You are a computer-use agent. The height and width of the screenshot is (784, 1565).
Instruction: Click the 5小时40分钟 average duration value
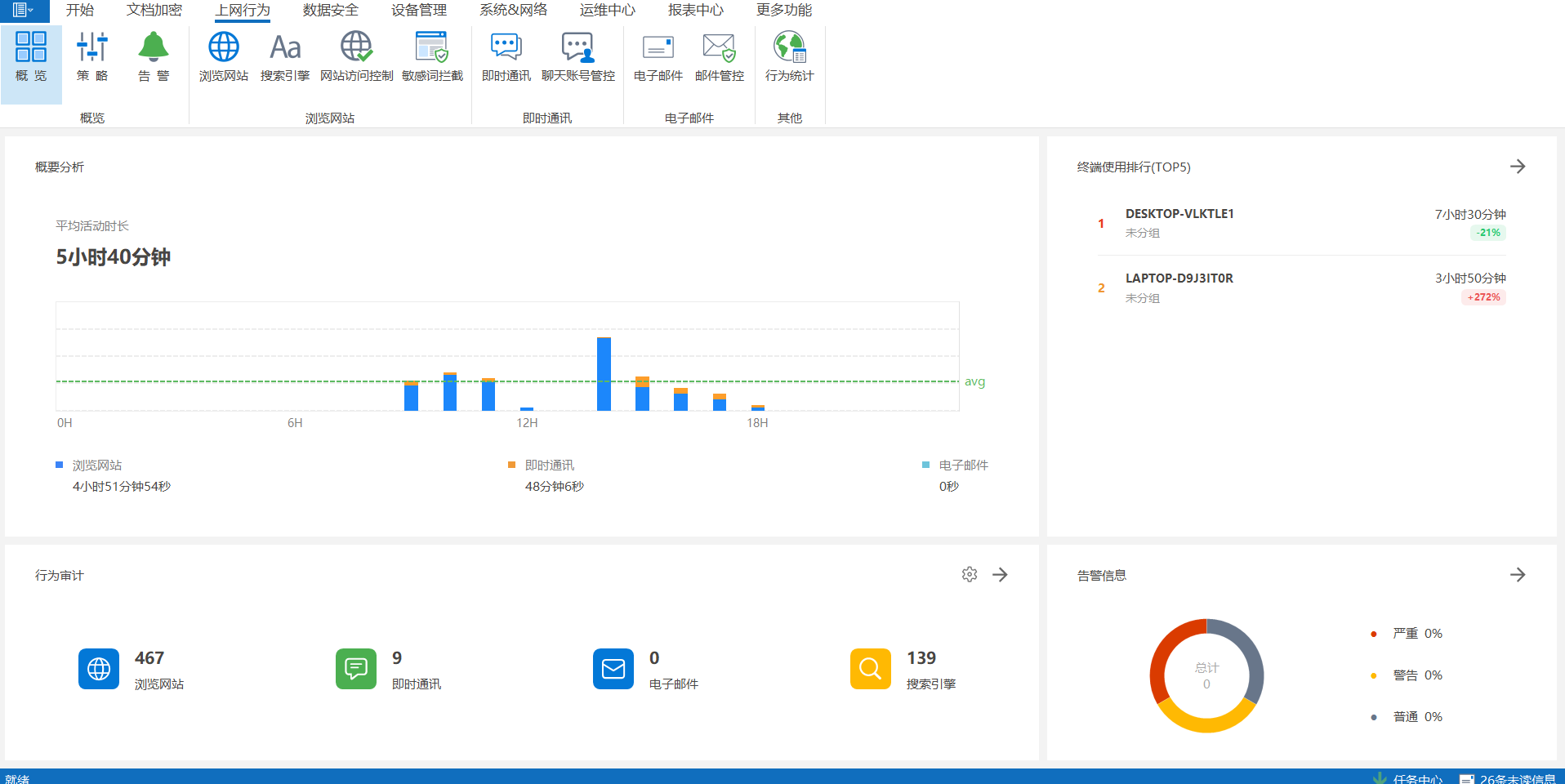click(113, 257)
